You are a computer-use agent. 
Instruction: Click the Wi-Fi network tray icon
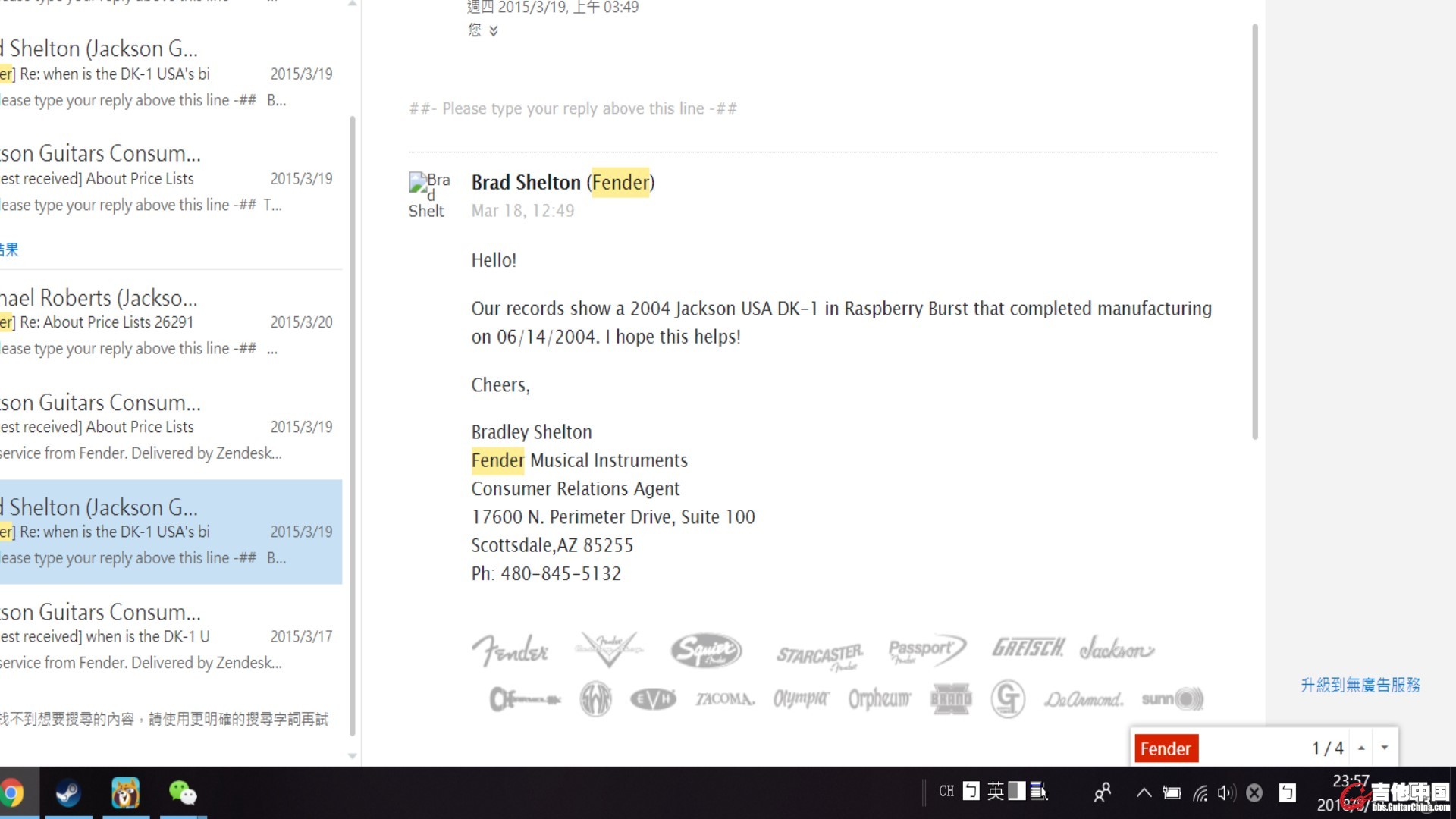pyautogui.click(x=1200, y=793)
